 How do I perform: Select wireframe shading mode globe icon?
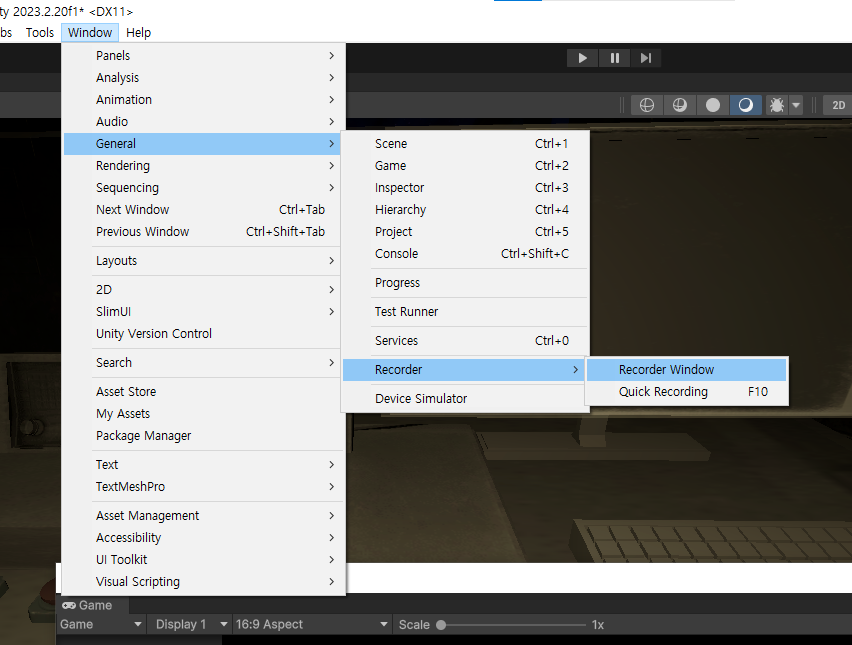[647, 105]
